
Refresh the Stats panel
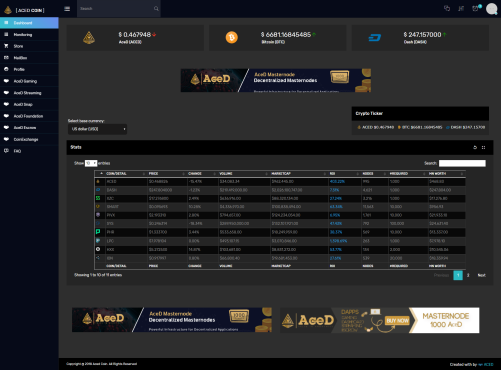[x=475, y=147]
